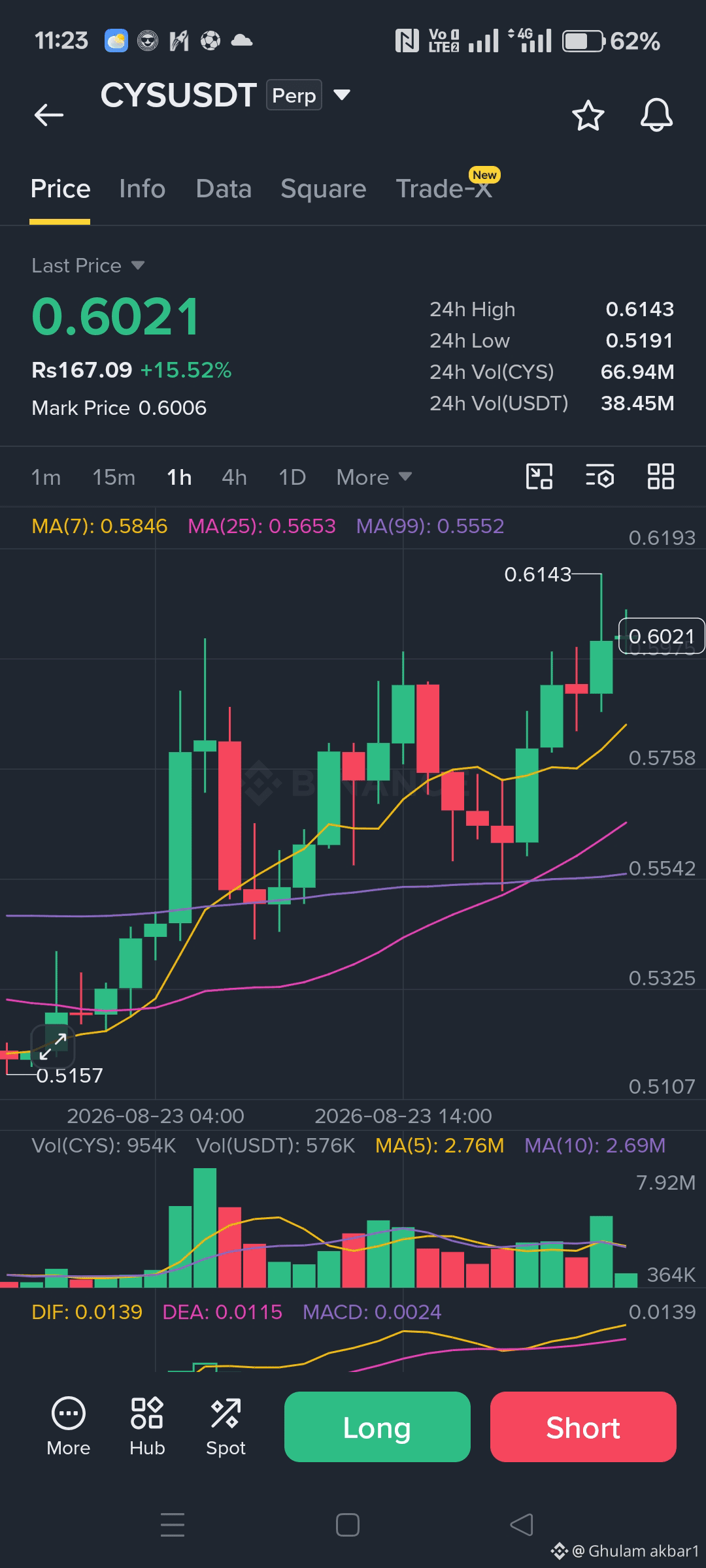Viewport: 706px width, 1568px height.
Task: Tap battery indicator in status bar
Action: point(582,41)
